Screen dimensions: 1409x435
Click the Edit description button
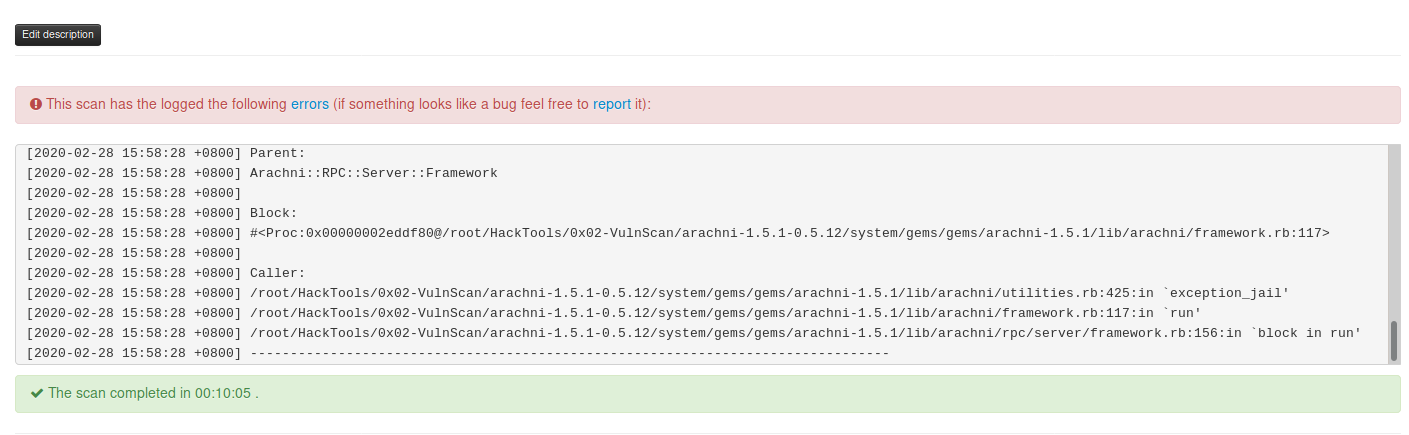pos(58,35)
